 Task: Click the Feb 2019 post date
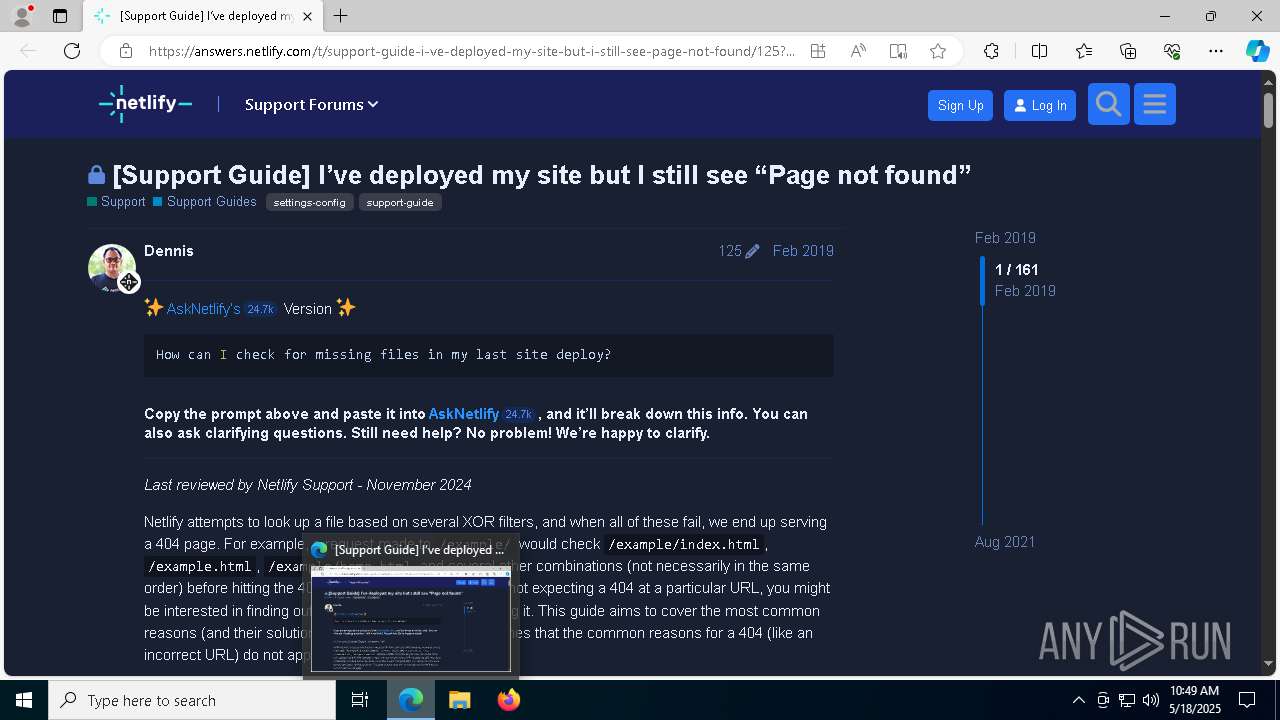pyautogui.click(x=803, y=251)
